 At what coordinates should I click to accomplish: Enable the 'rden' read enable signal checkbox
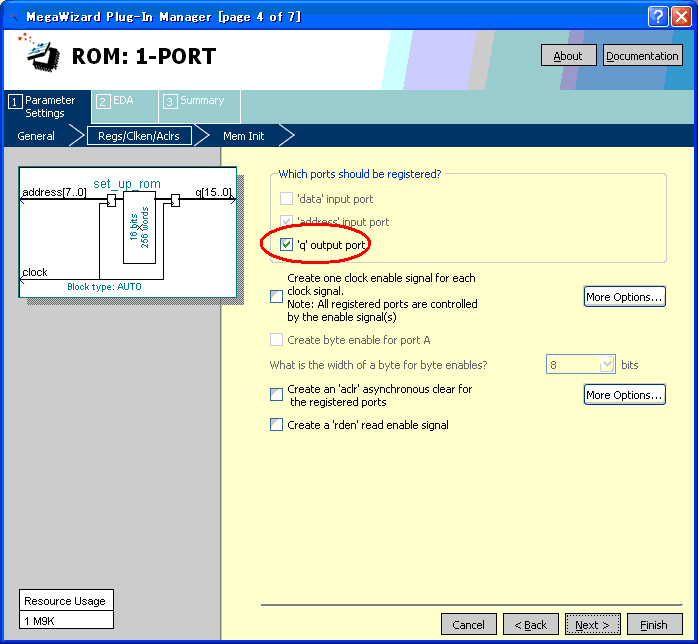pos(276,425)
